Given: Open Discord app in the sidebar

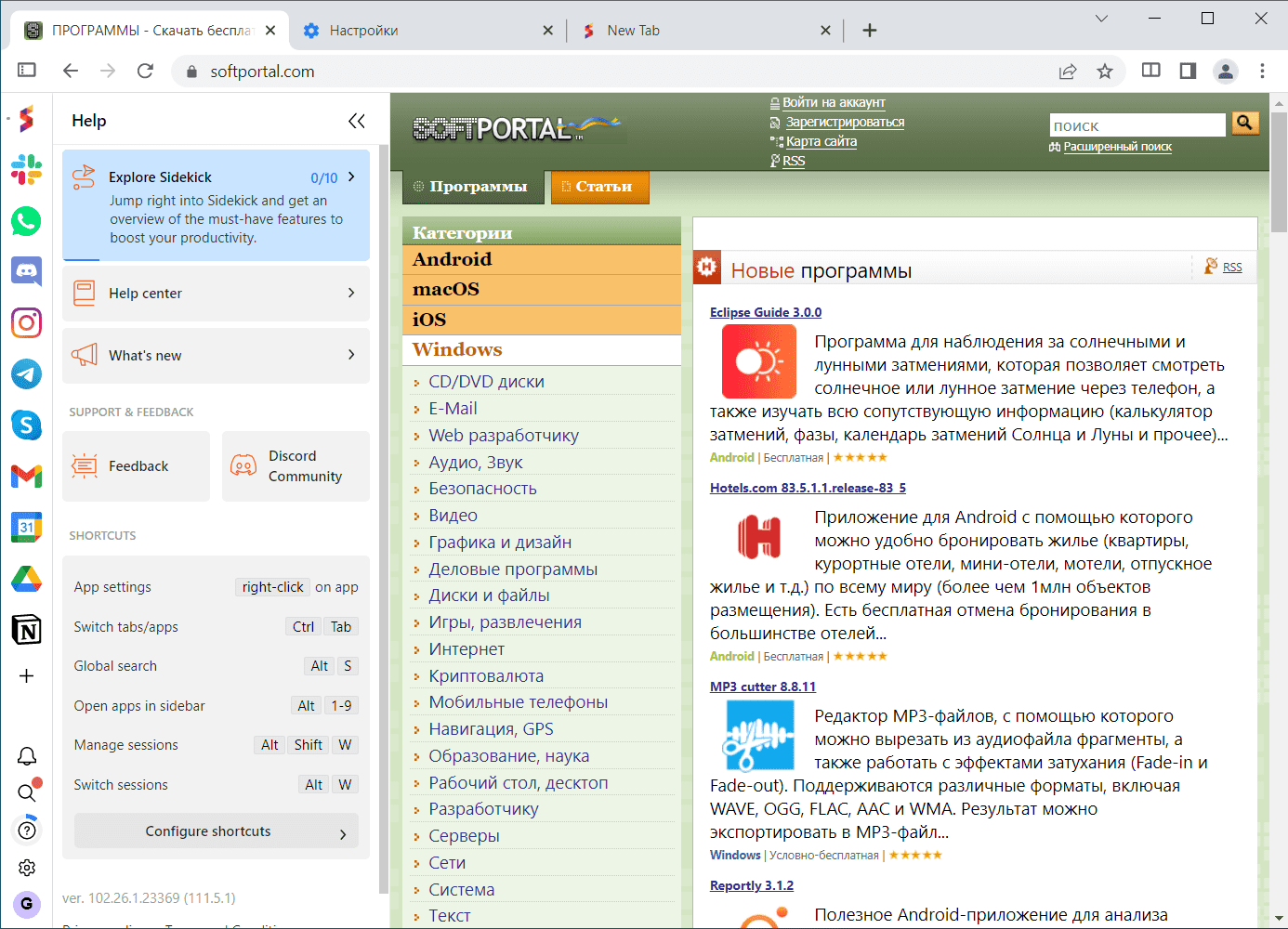Looking at the screenshot, I should [x=26, y=271].
